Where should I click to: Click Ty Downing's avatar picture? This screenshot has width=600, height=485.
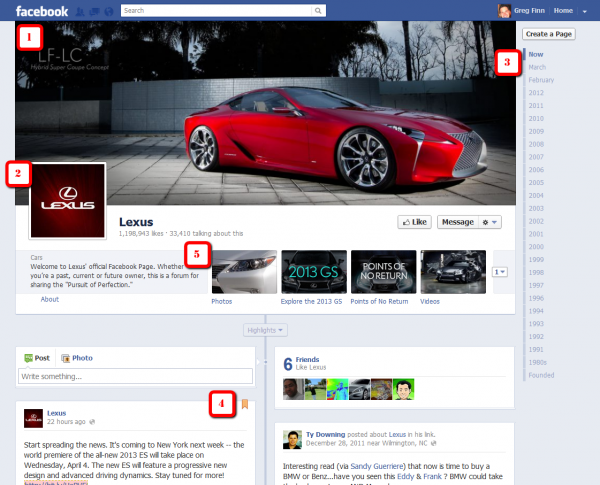[x=292, y=439]
